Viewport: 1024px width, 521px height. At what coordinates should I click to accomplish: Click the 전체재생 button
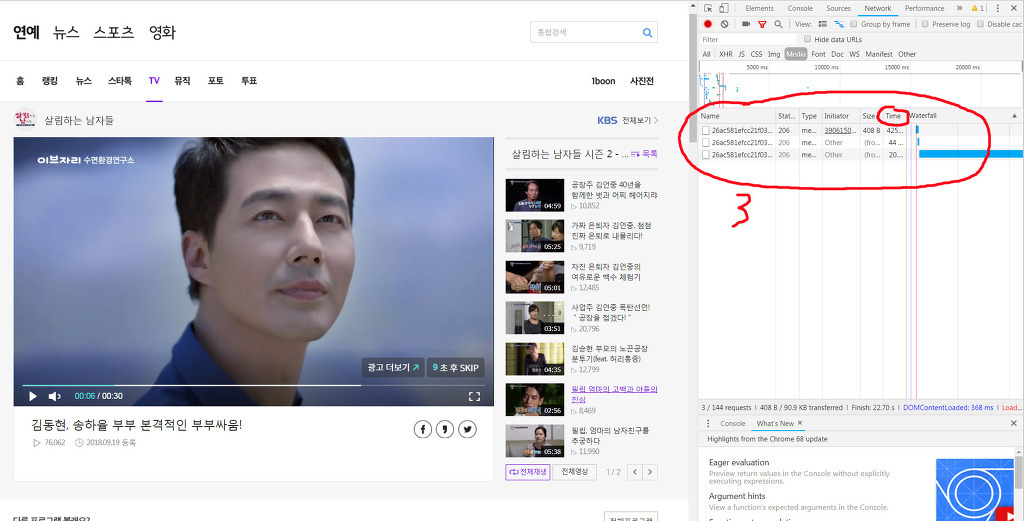click(x=528, y=472)
